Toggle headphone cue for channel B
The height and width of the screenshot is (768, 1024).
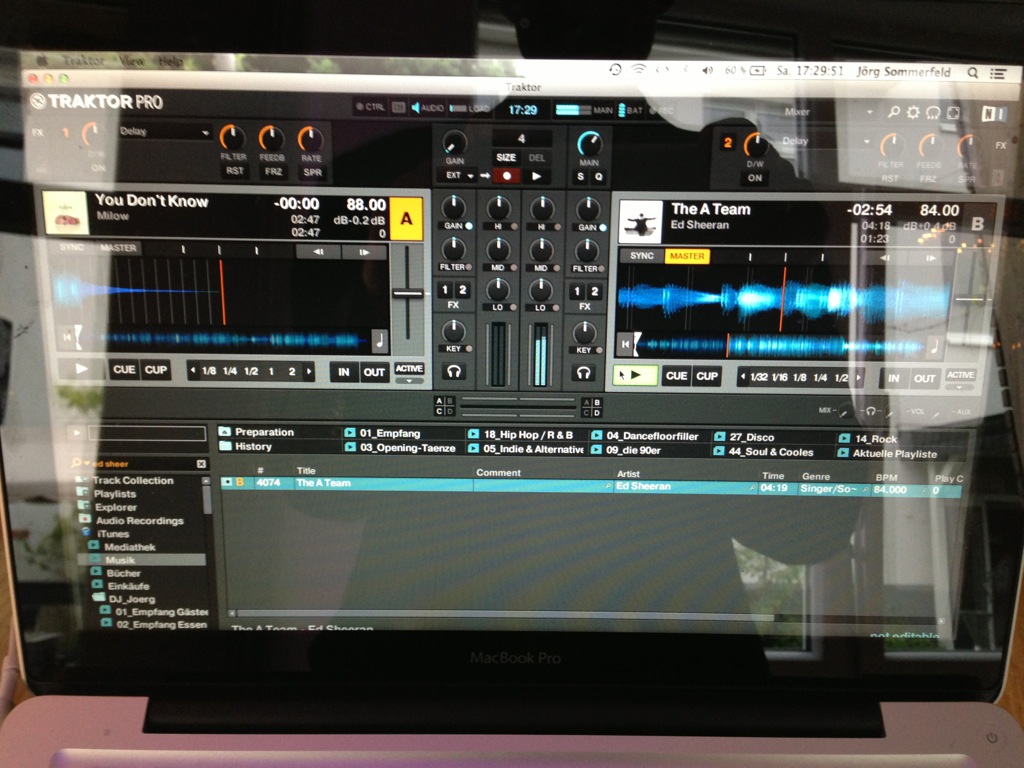point(583,373)
